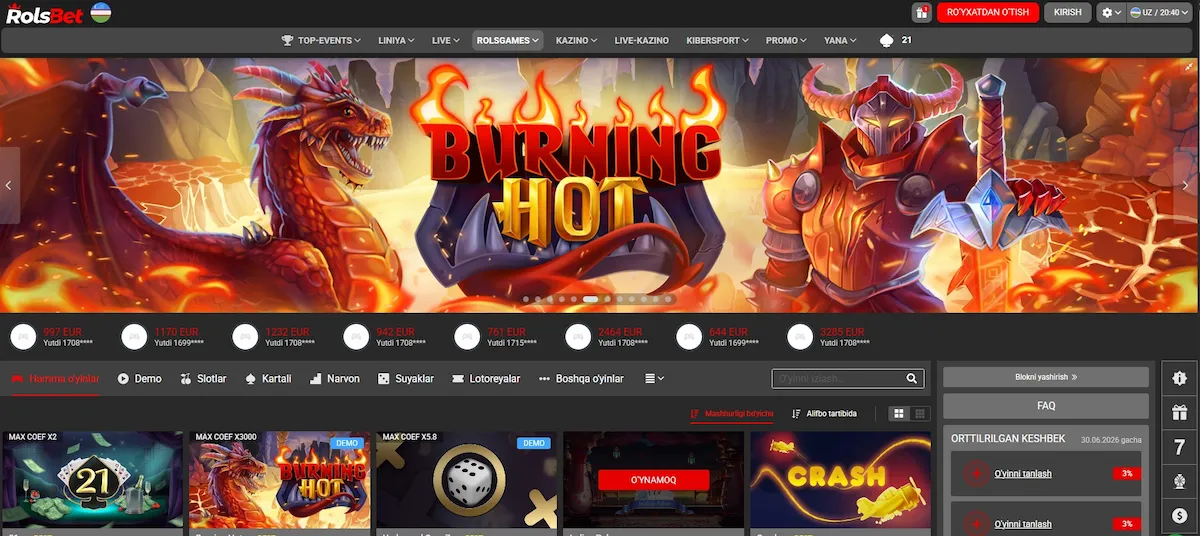Open the Crash game thumbnail
The height and width of the screenshot is (536, 1200).
pos(840,480)
